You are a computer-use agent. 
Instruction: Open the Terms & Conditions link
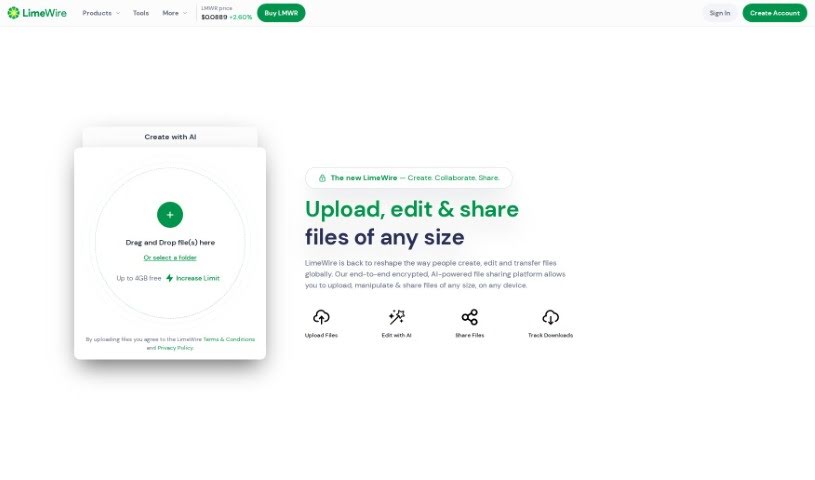[x=229, y=339]
